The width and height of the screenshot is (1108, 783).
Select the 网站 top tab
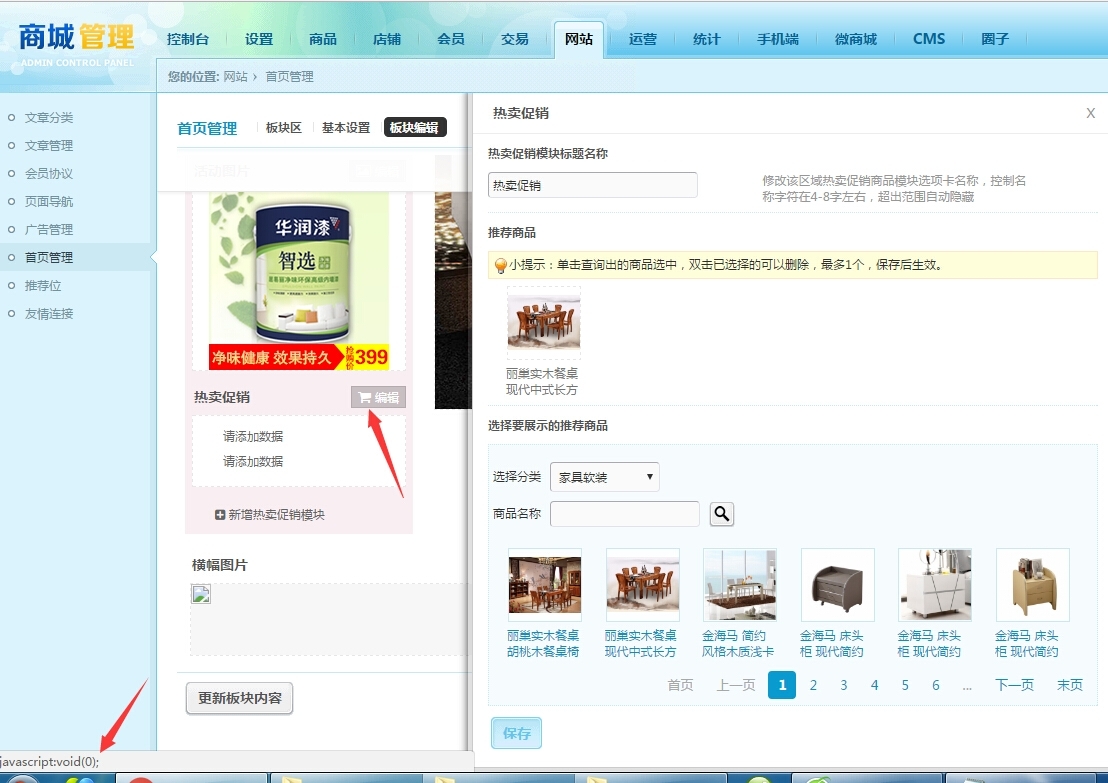[x=579, y=40]
